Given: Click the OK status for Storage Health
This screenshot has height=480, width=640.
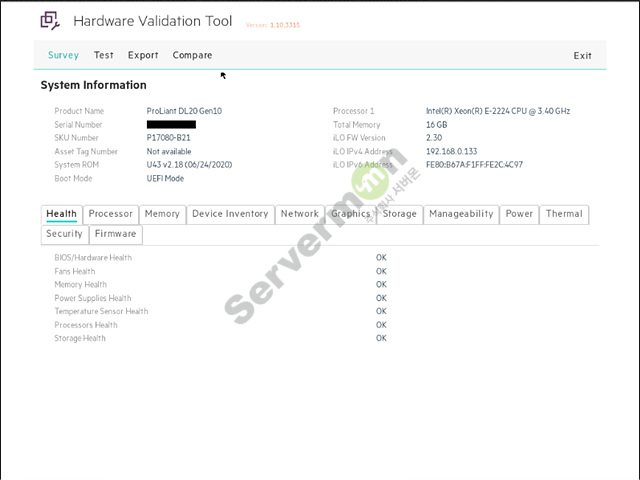Looking at the screenshot, I should (x=381, y=338).
